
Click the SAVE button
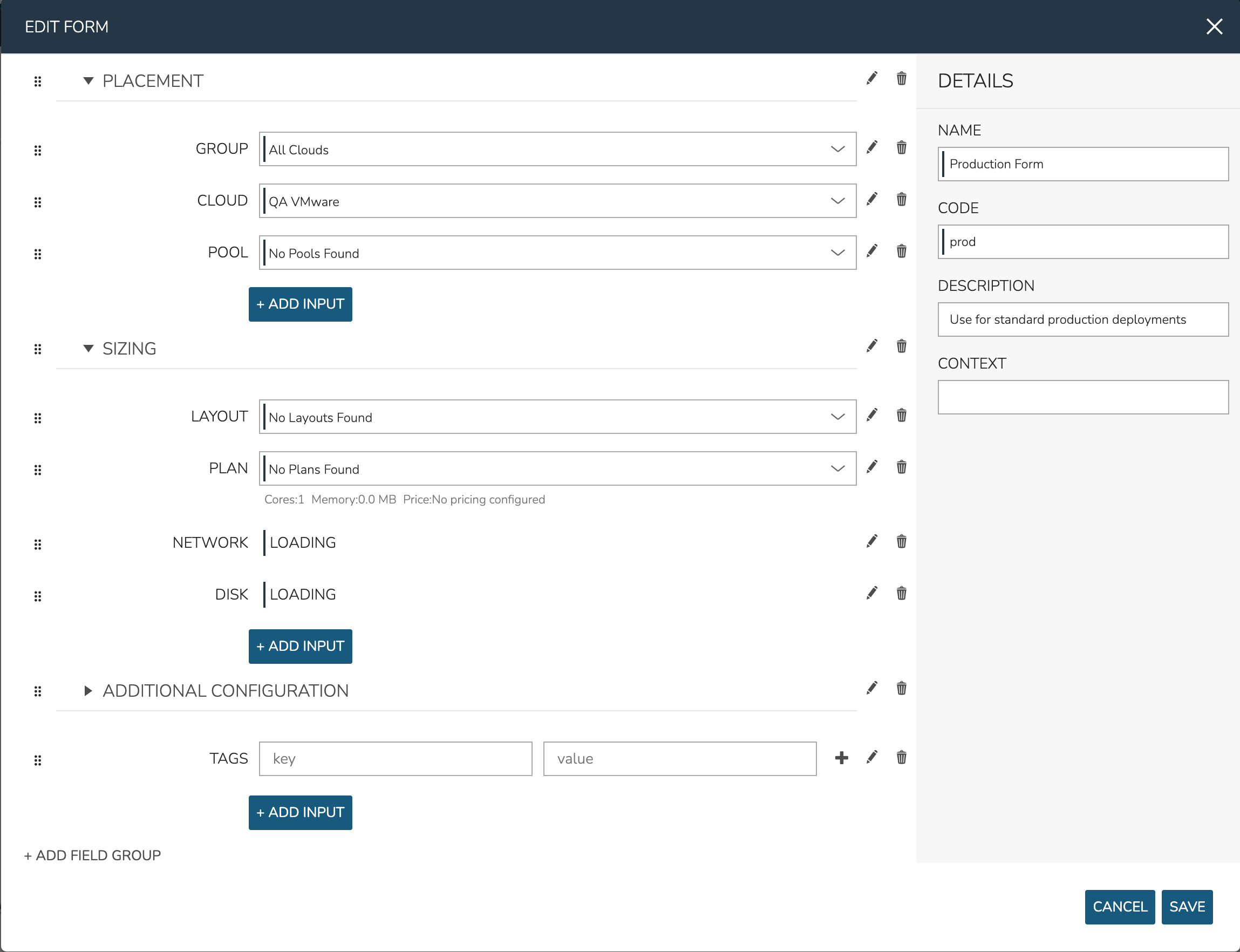(1186, 907)
